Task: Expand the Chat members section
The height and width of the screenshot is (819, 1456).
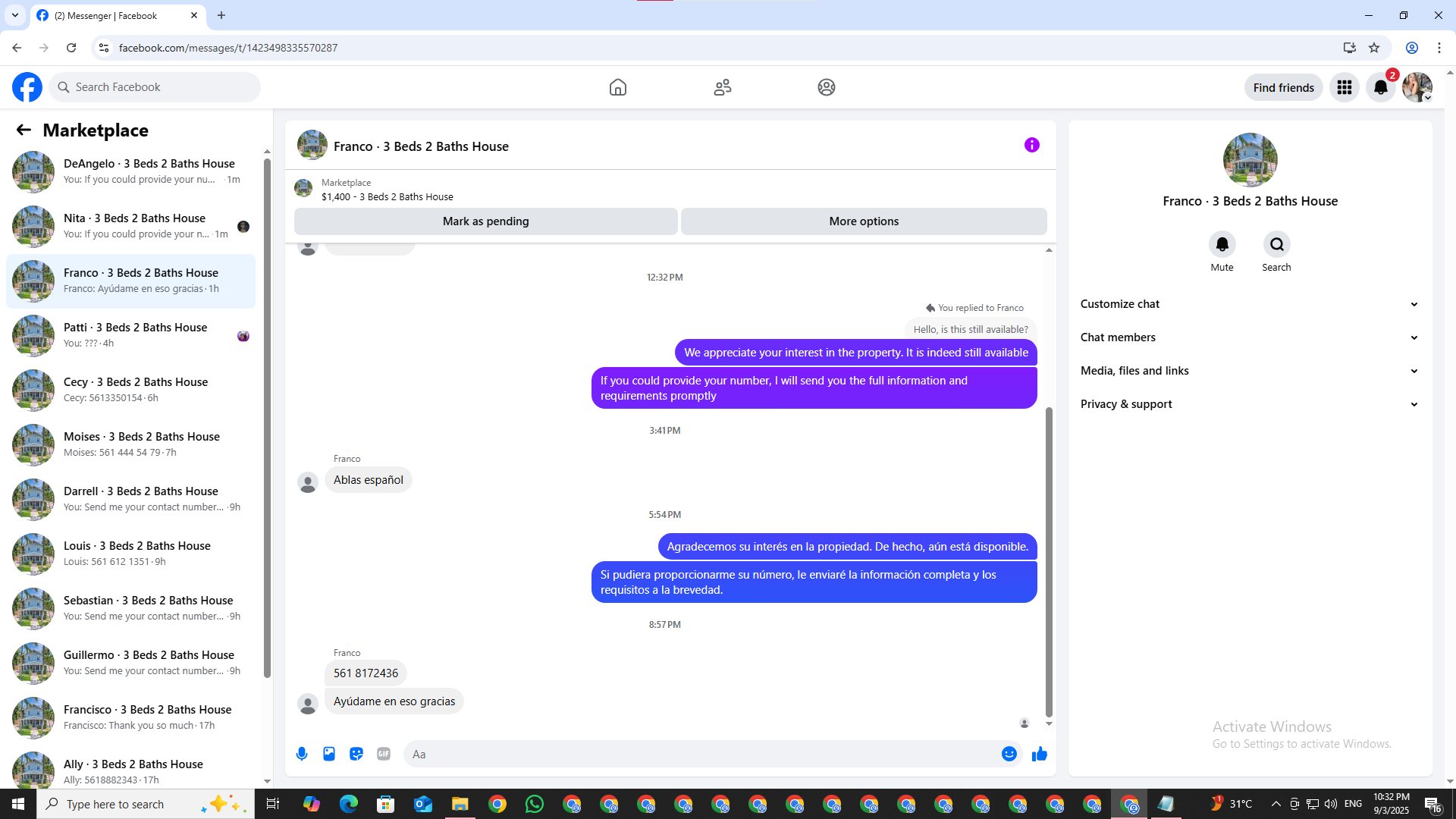Action: click(x=1250, y=337)
